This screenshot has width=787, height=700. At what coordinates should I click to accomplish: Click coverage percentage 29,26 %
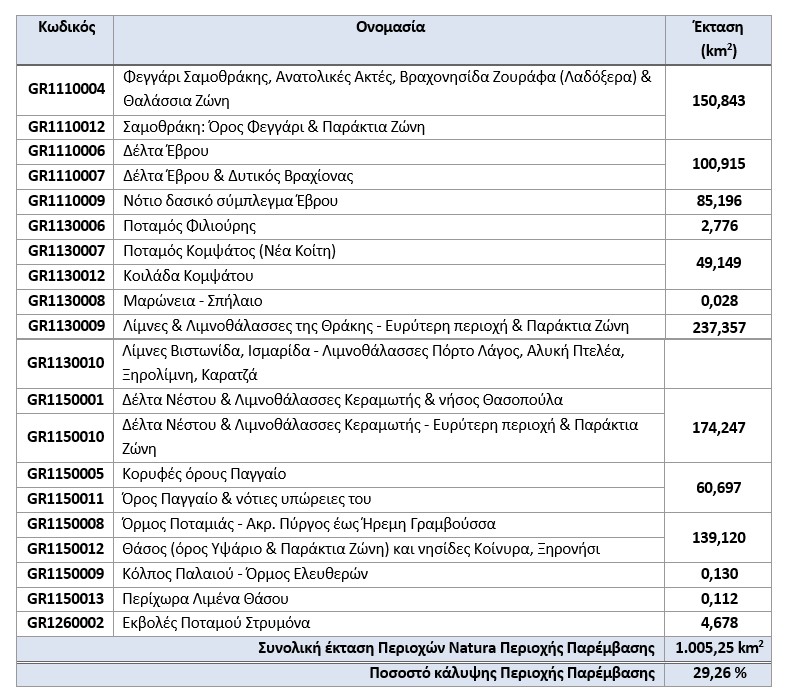(719, 673)
